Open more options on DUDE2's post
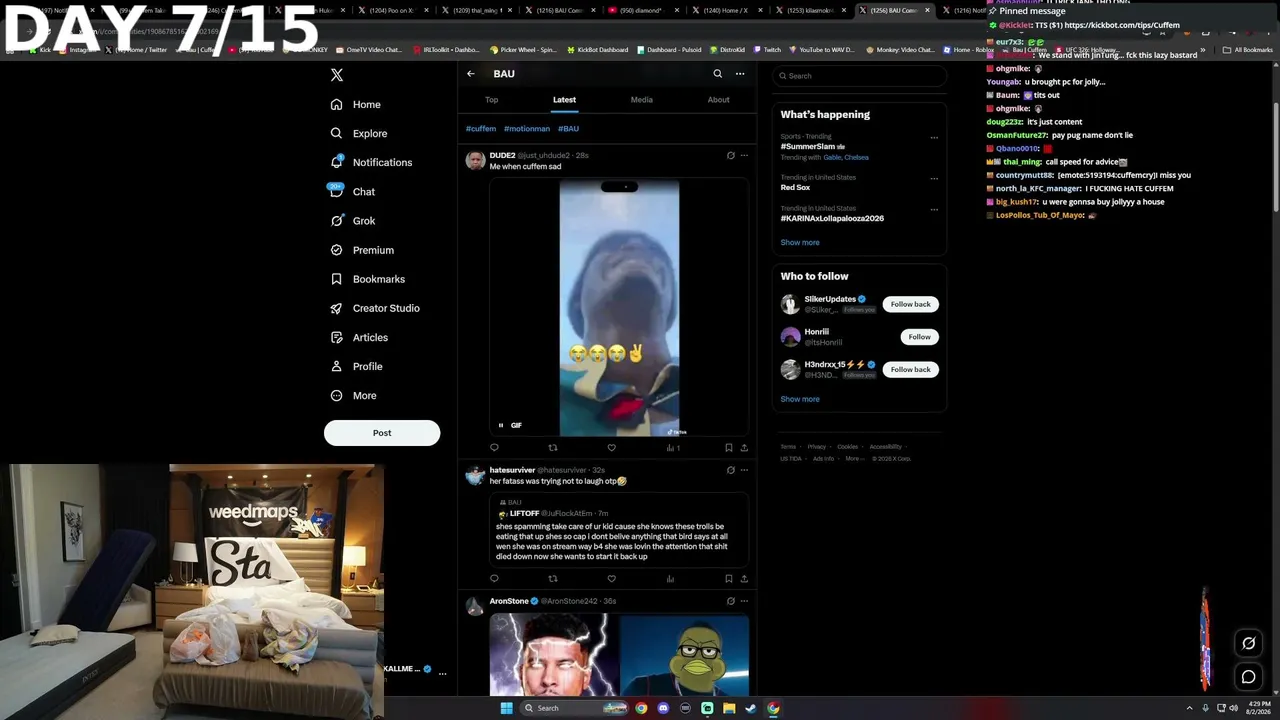This screenshot has height=720, width=1280. (x=744, y=155)
